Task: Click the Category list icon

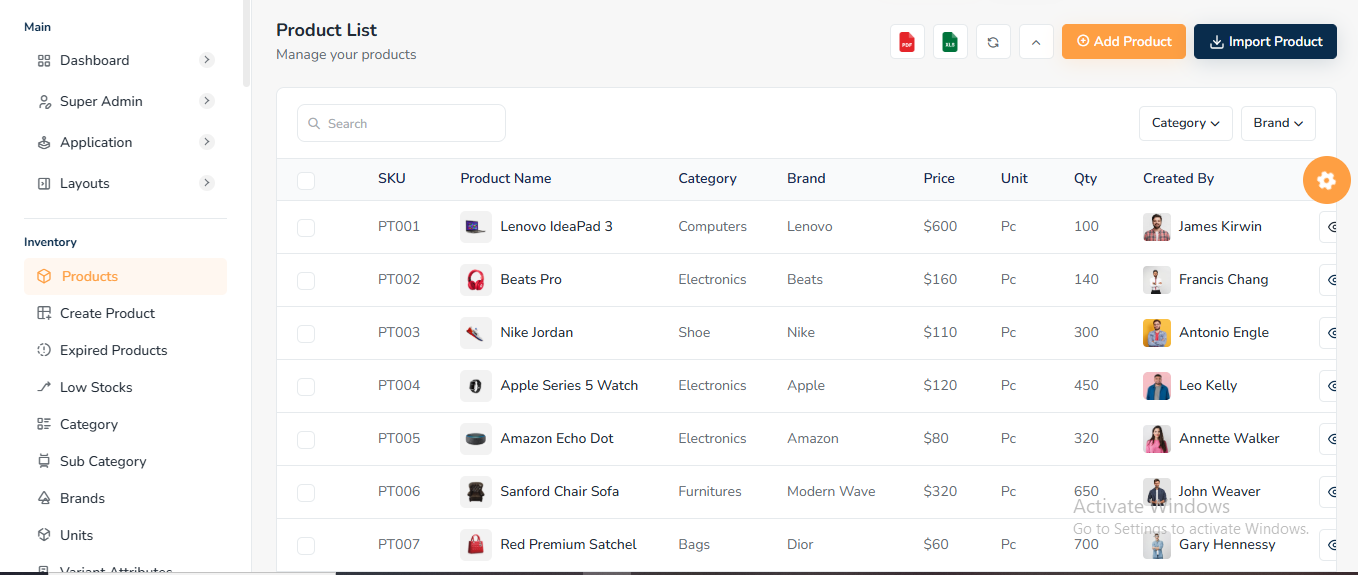Action: click(44, 424)
